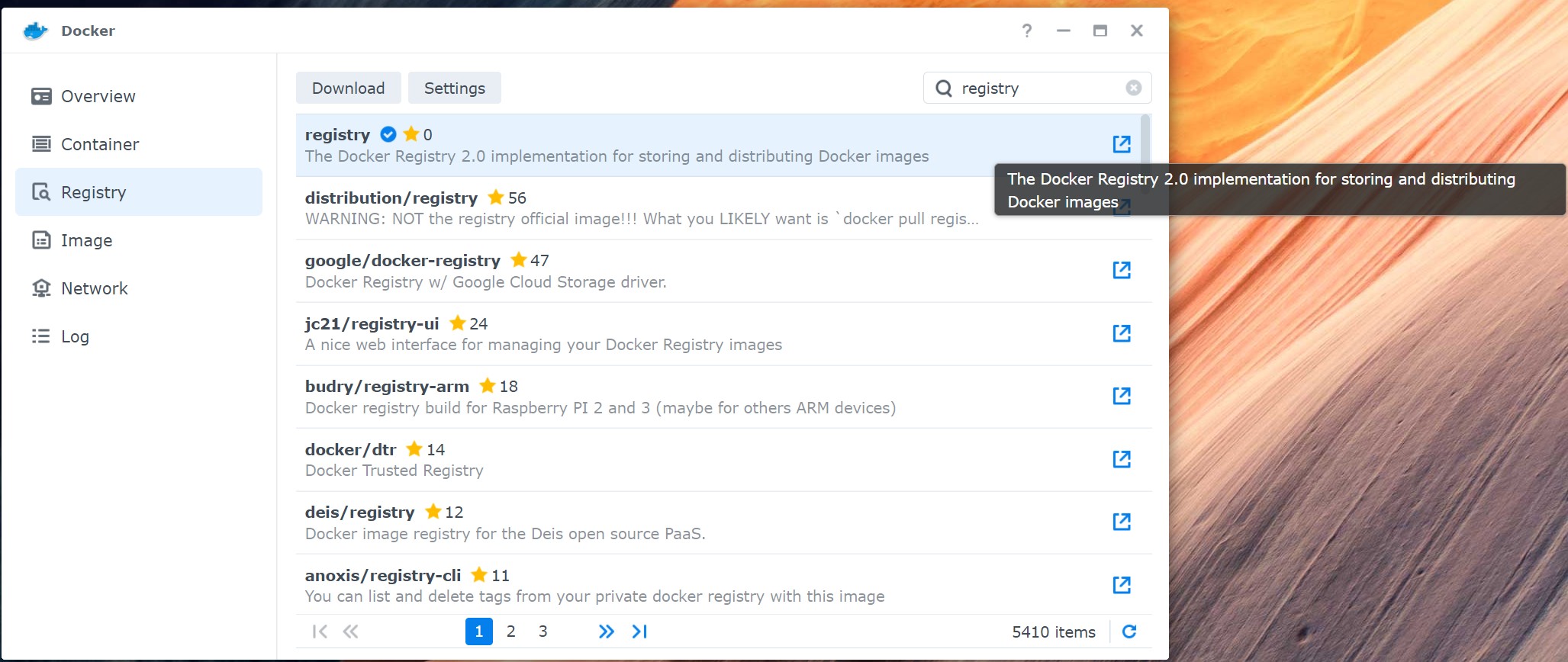The height and width of the screenshot is (662, 1568).
Task: Go to results page 3
Action: pos(543,631)
